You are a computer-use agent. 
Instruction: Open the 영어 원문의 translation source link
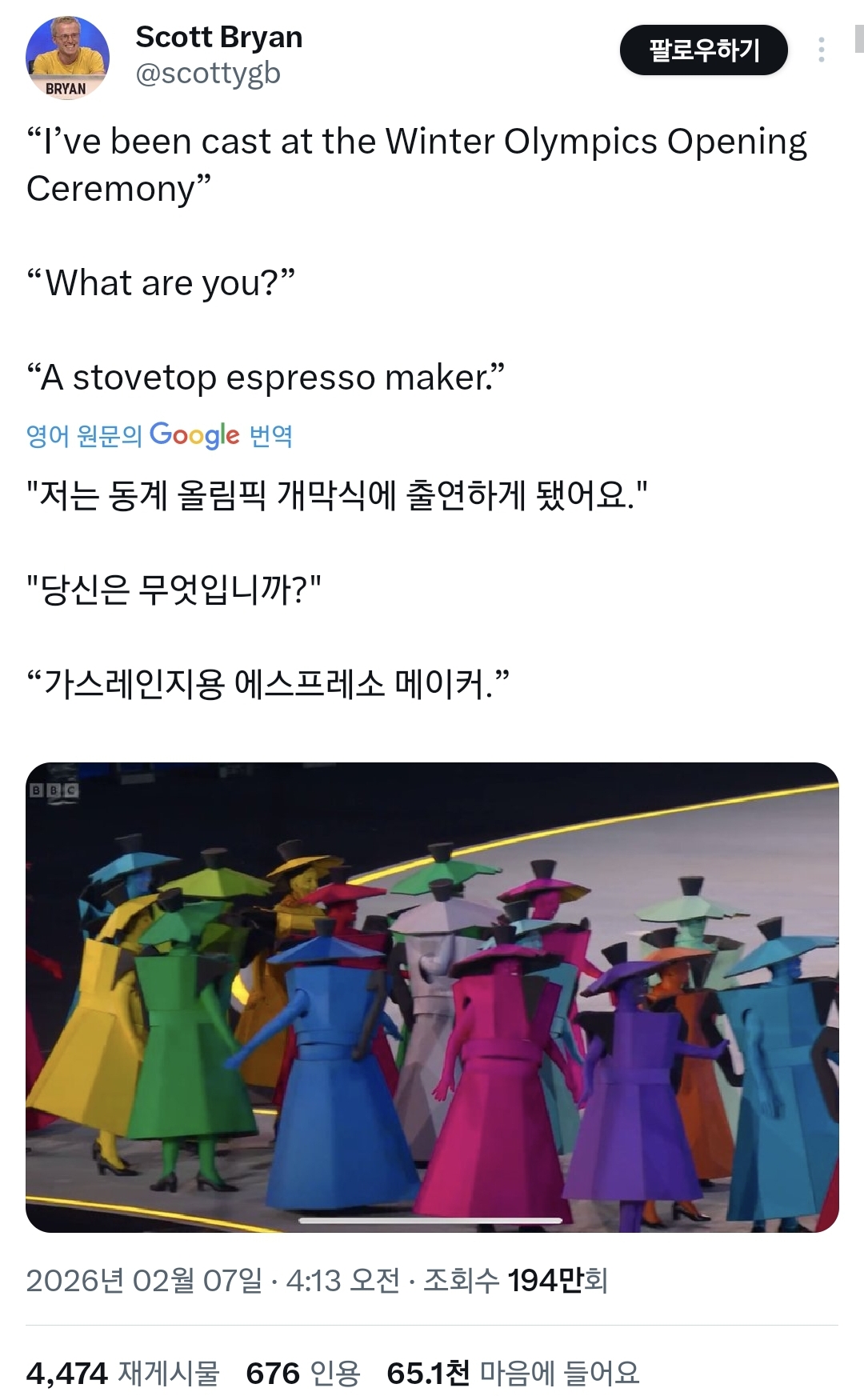(83, 436)
